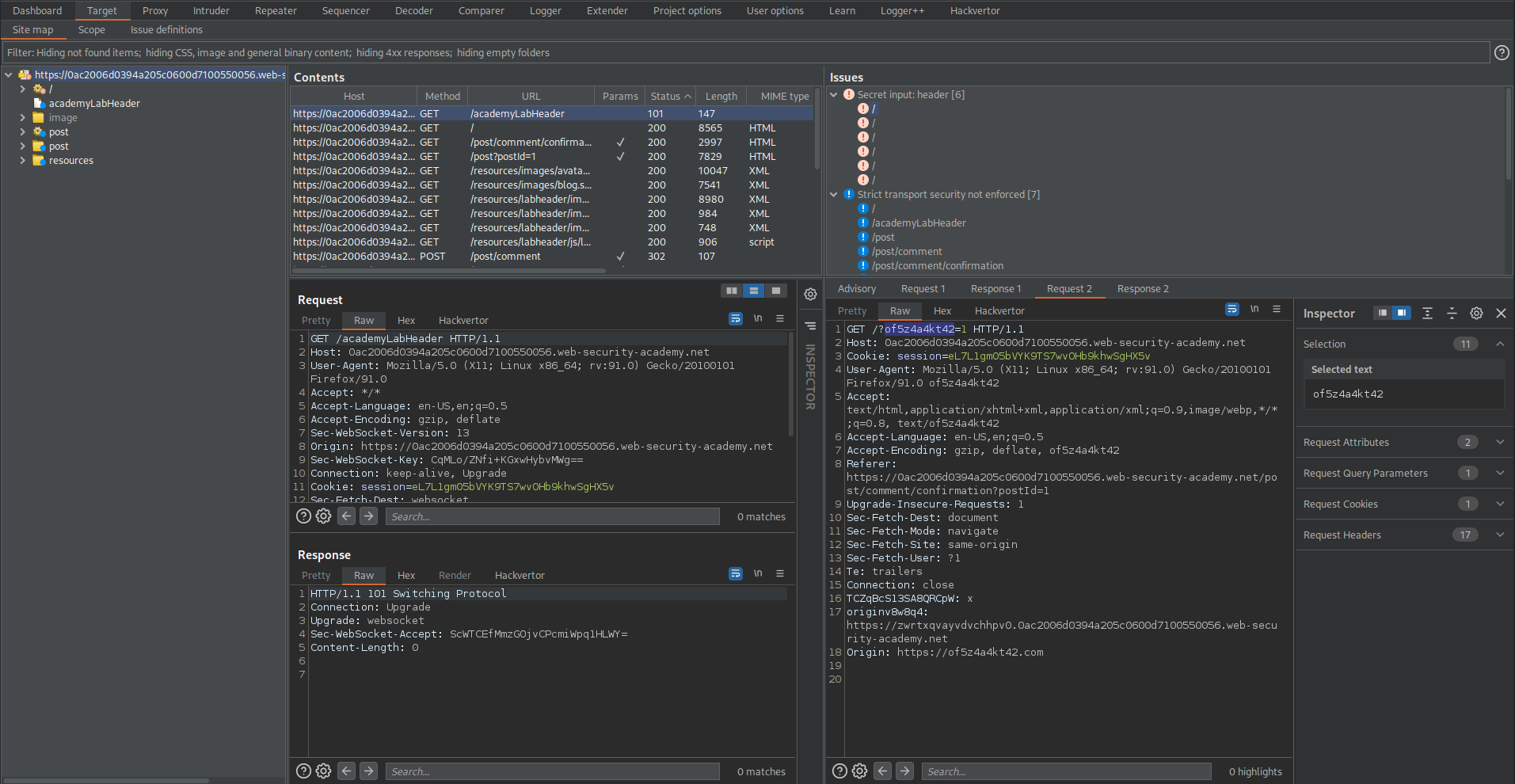Viewport: 1515px width, 784px height.
Task: Click the site map filter bar
Action: [x=746, y=52]
